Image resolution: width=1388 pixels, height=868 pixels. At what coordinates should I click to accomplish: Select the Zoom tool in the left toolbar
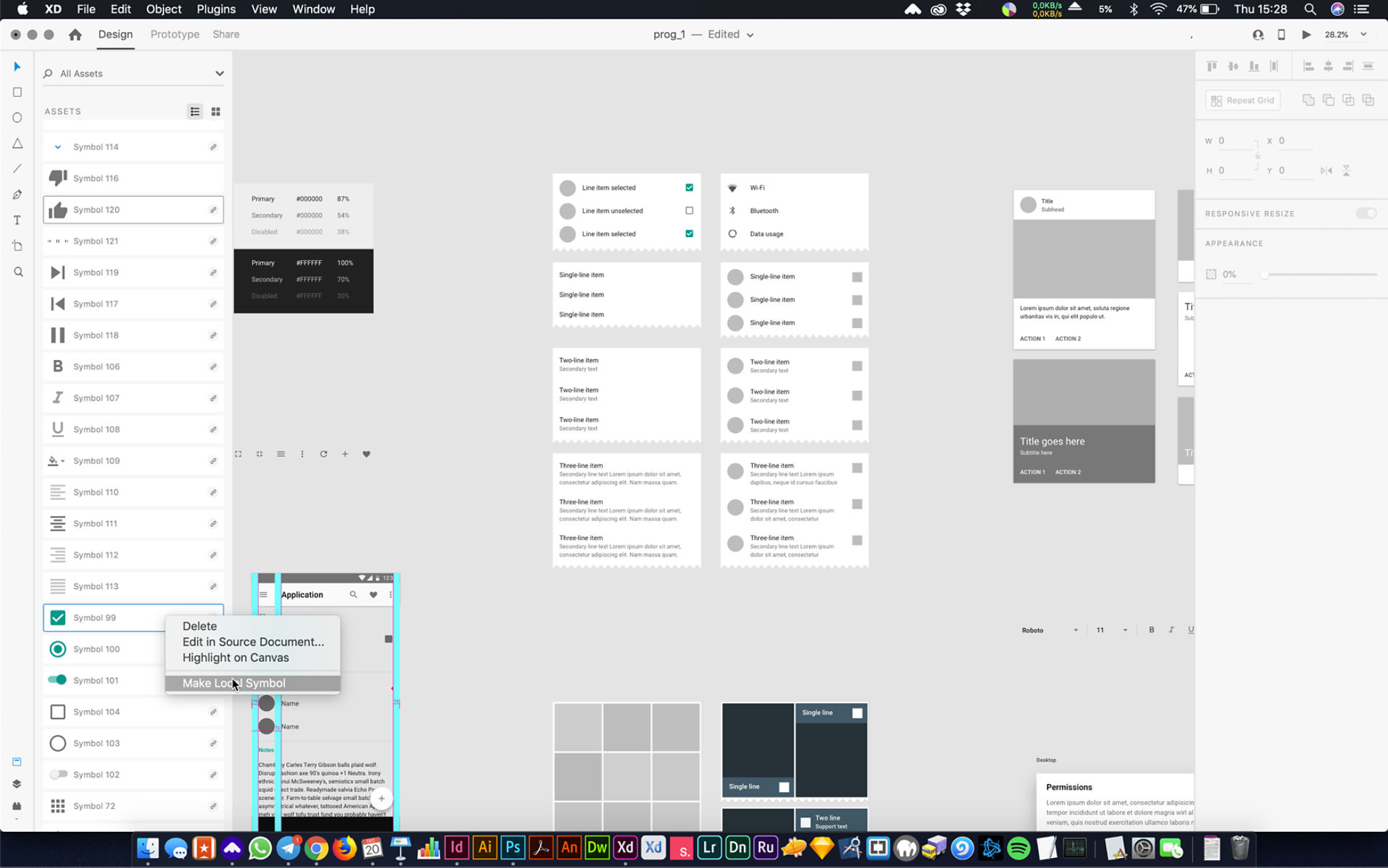tap(17, 272)
